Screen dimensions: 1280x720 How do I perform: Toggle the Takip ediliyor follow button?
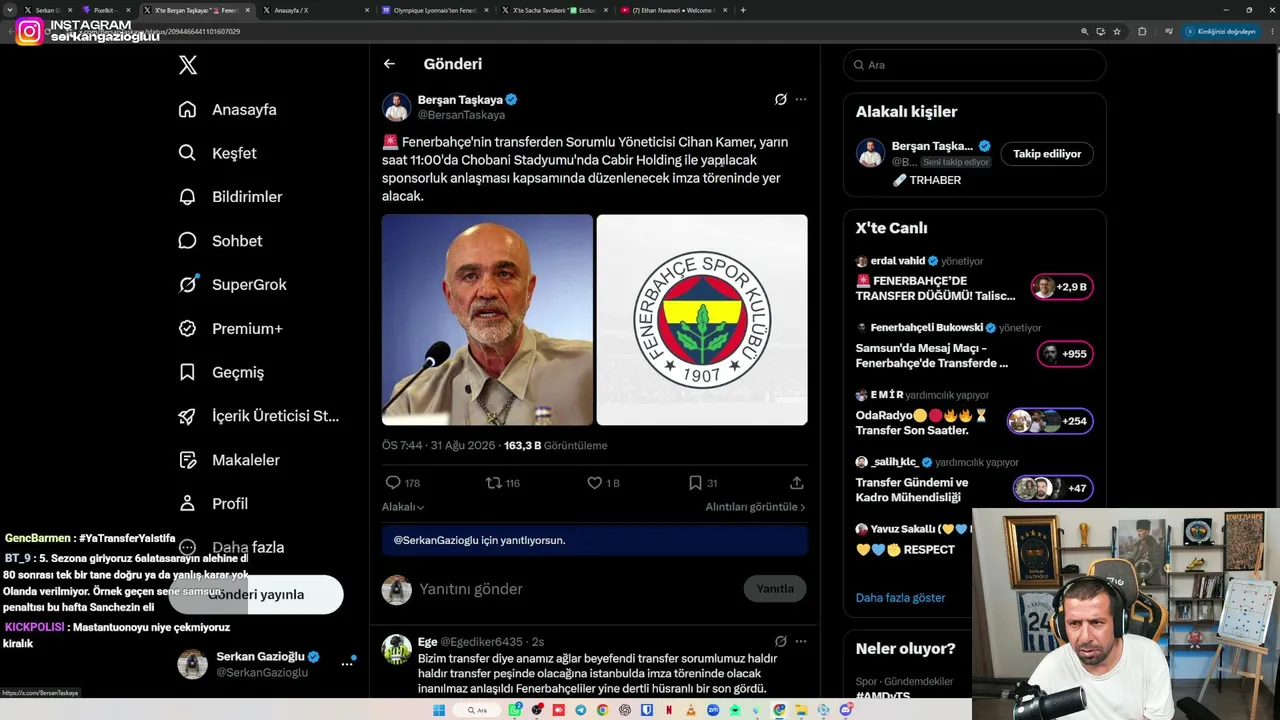click(1047, 154)
